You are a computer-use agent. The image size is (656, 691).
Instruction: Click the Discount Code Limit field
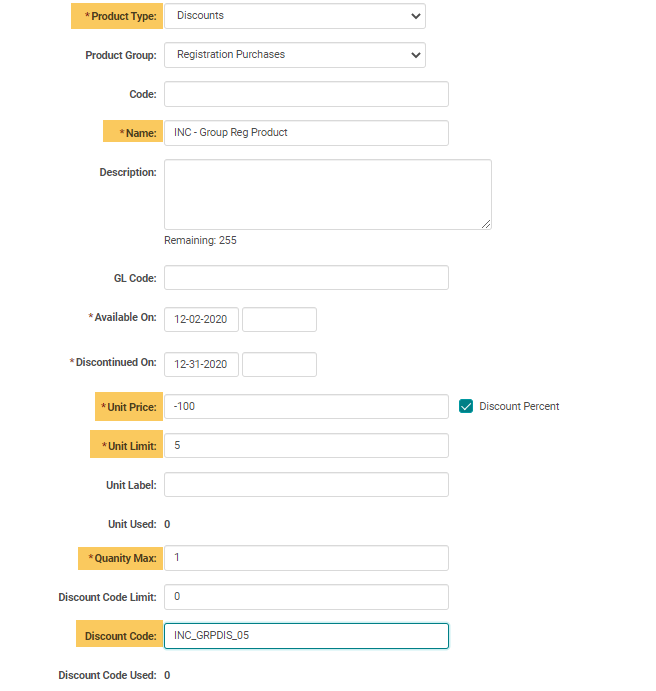pyautogui.click(x=306, y=597)
